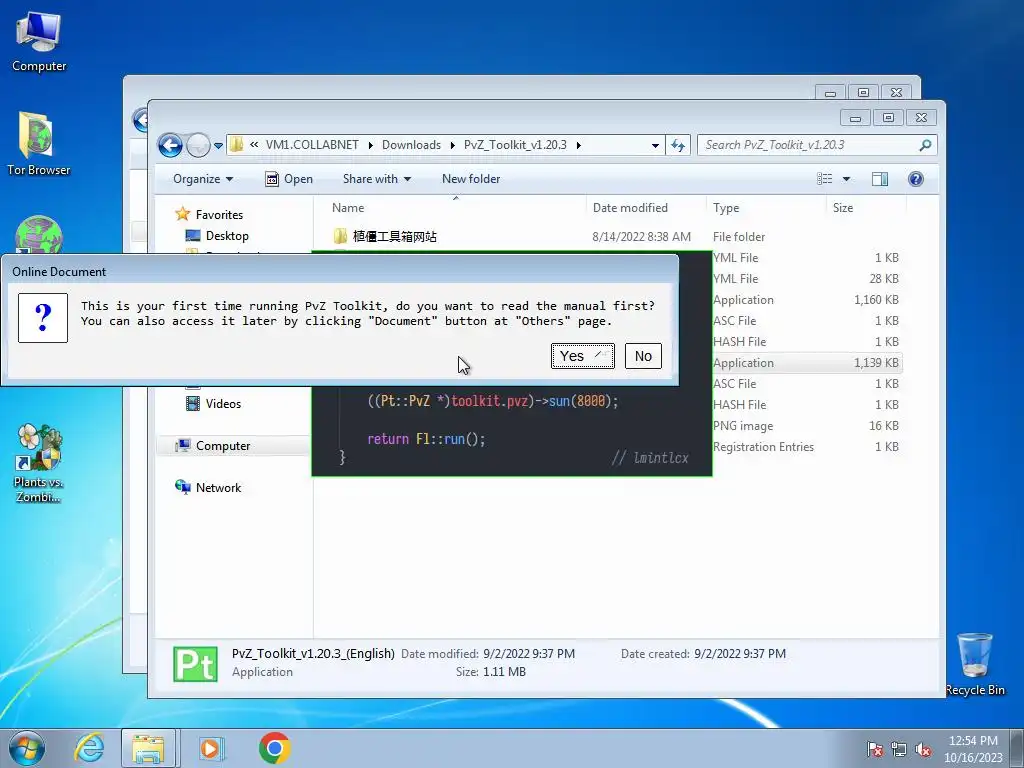
Task: Launch Internet Explorer from taskbar
Action: point(89,748)
